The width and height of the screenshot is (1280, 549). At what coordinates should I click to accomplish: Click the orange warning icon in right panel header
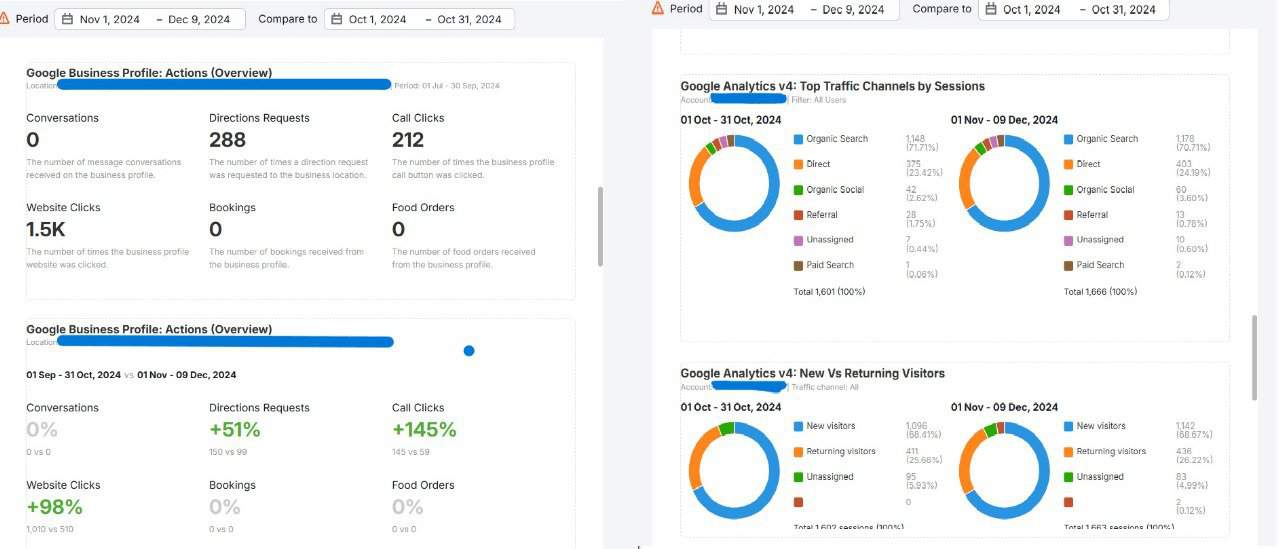(x=657, y=8)
